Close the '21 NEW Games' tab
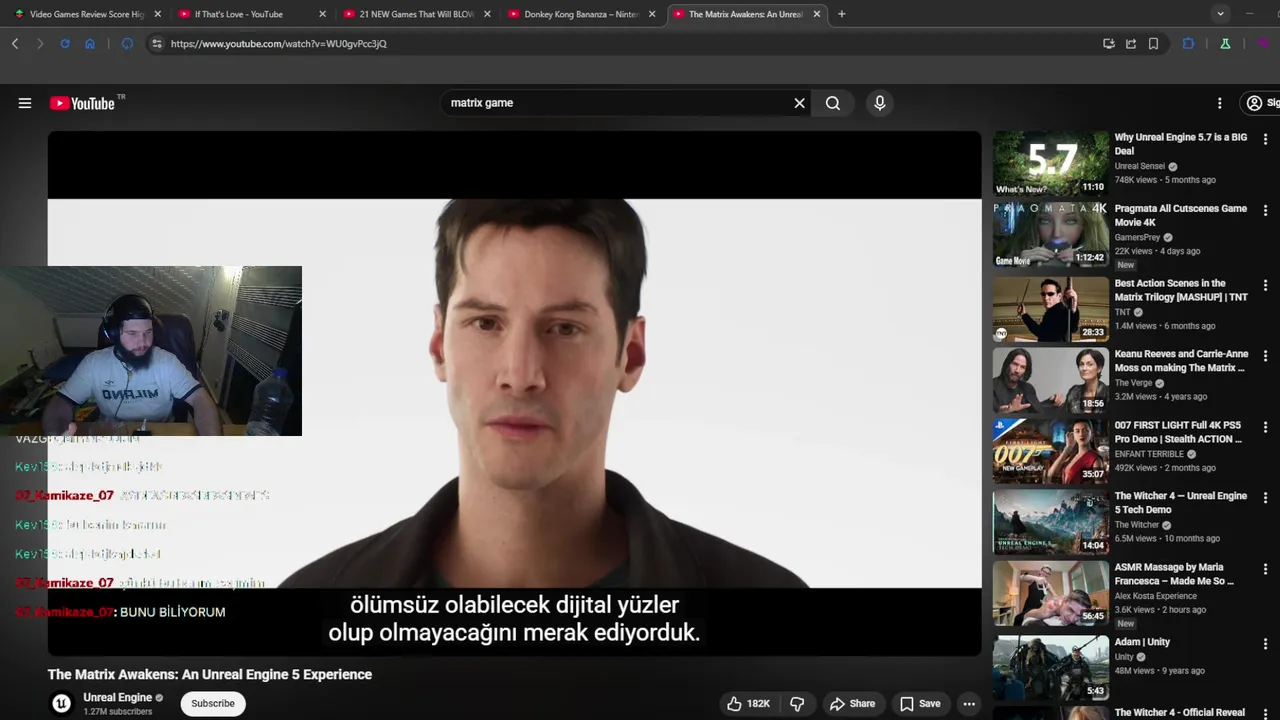Screen dimensions: 1280x720 point(487,14)
